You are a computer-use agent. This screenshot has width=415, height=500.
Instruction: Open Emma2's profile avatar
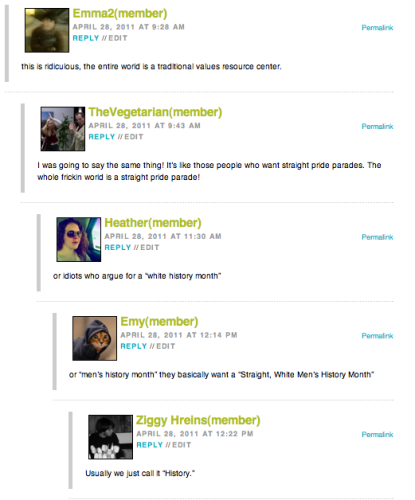pyautogui.click(x=47, y=30)
